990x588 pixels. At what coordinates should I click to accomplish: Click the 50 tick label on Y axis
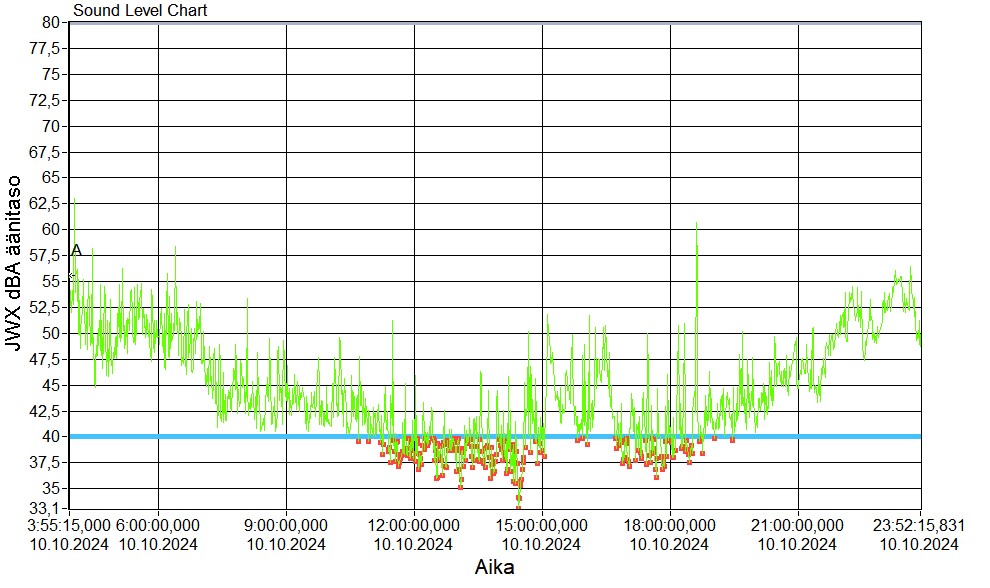(x=52, y=333)
